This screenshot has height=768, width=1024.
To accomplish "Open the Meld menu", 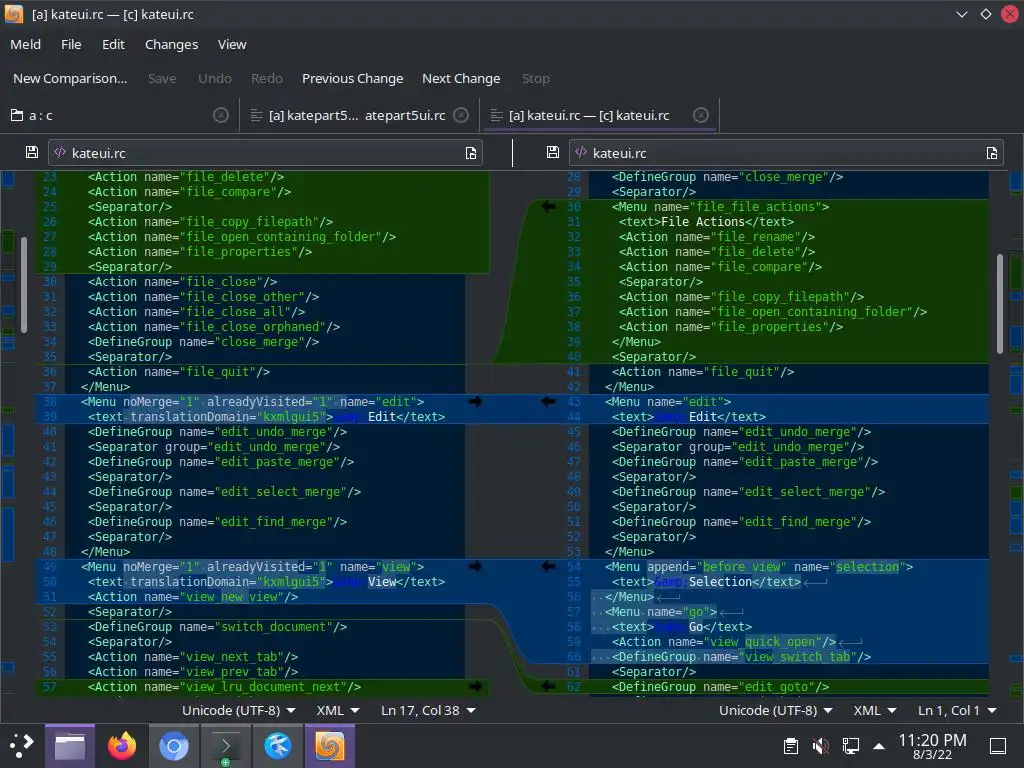I will pyautogui.click(x=25, y=44).
